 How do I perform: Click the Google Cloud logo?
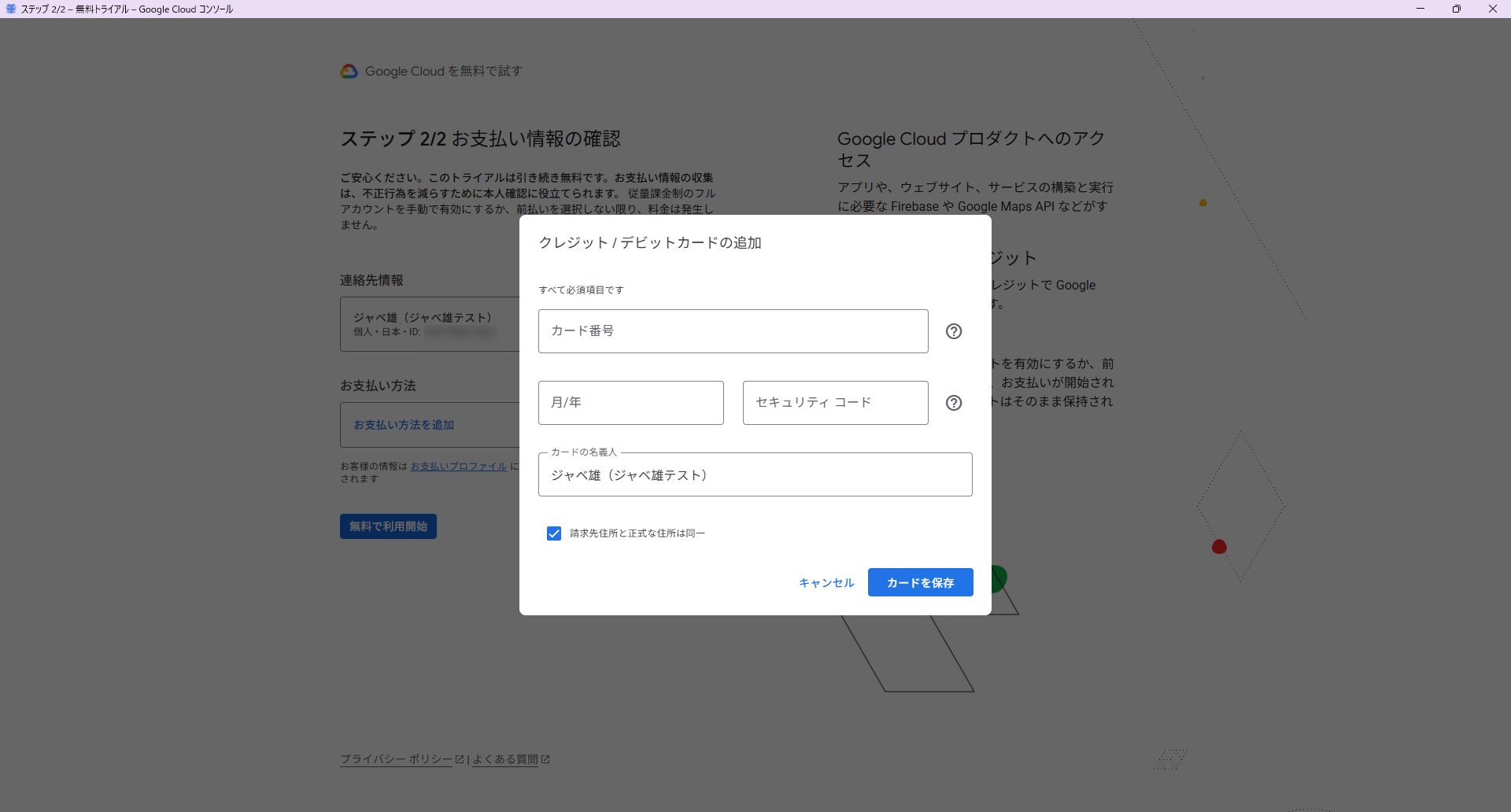click(x=349, y=72)
